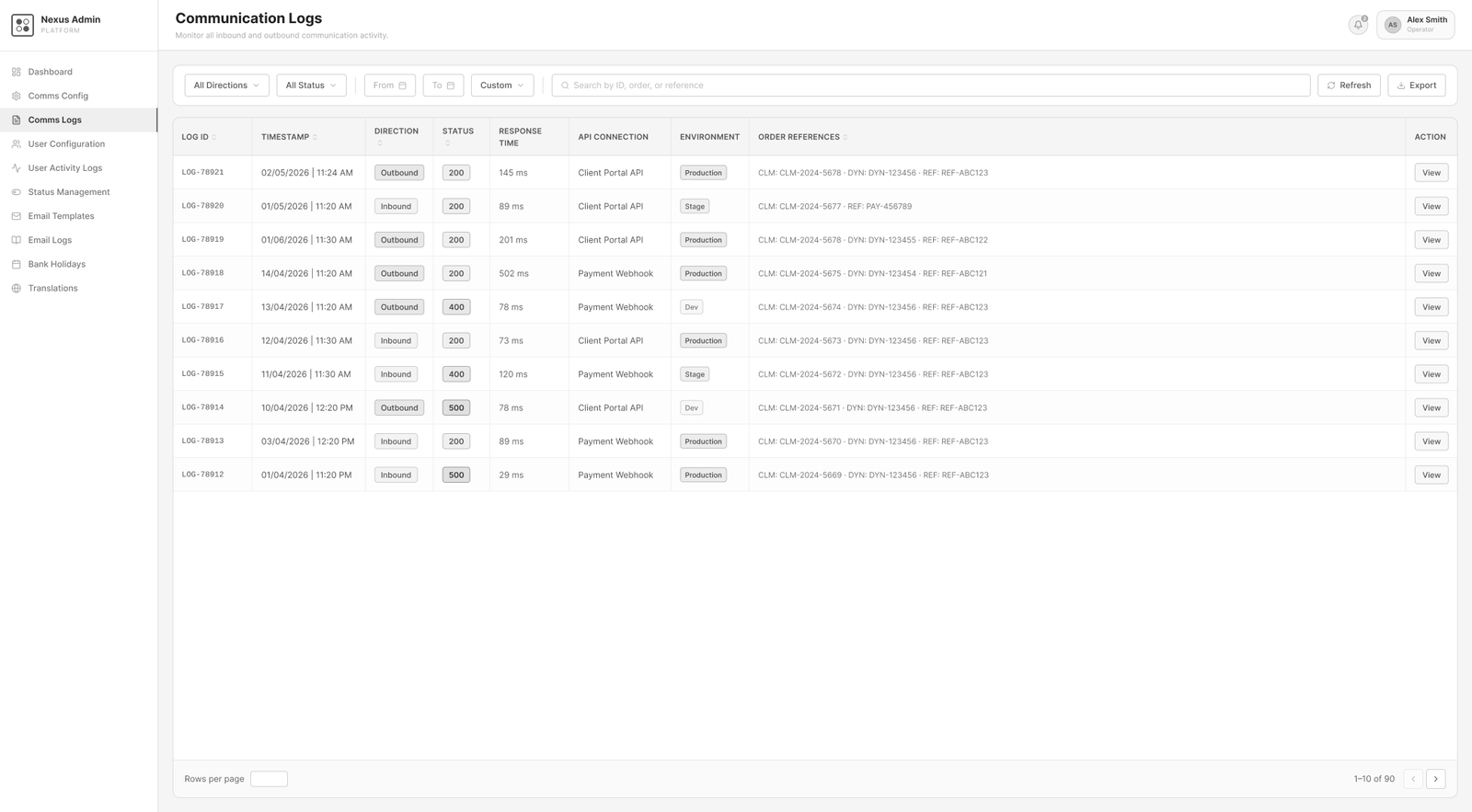Go to the next page arrow
This screenshot has width=1472, height=812.
tap(1435, 779)
